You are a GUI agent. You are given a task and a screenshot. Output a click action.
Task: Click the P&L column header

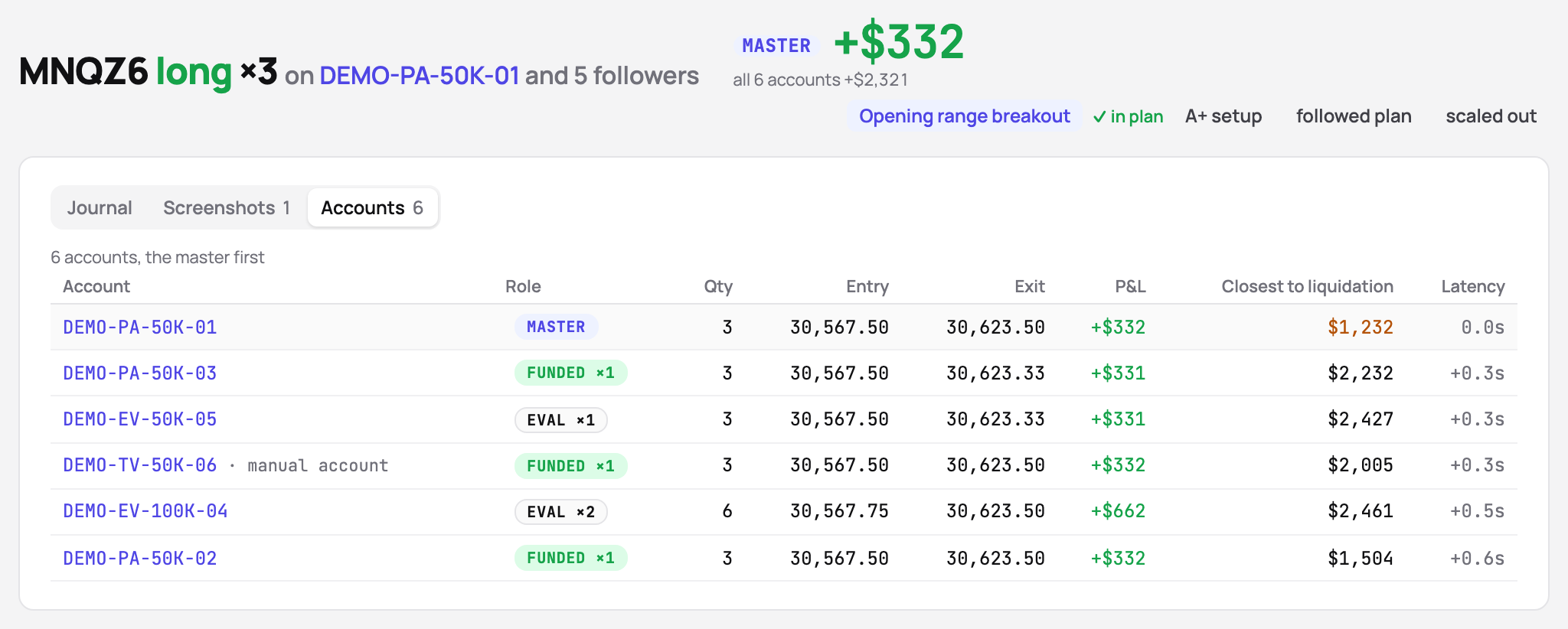[1130, 286]
